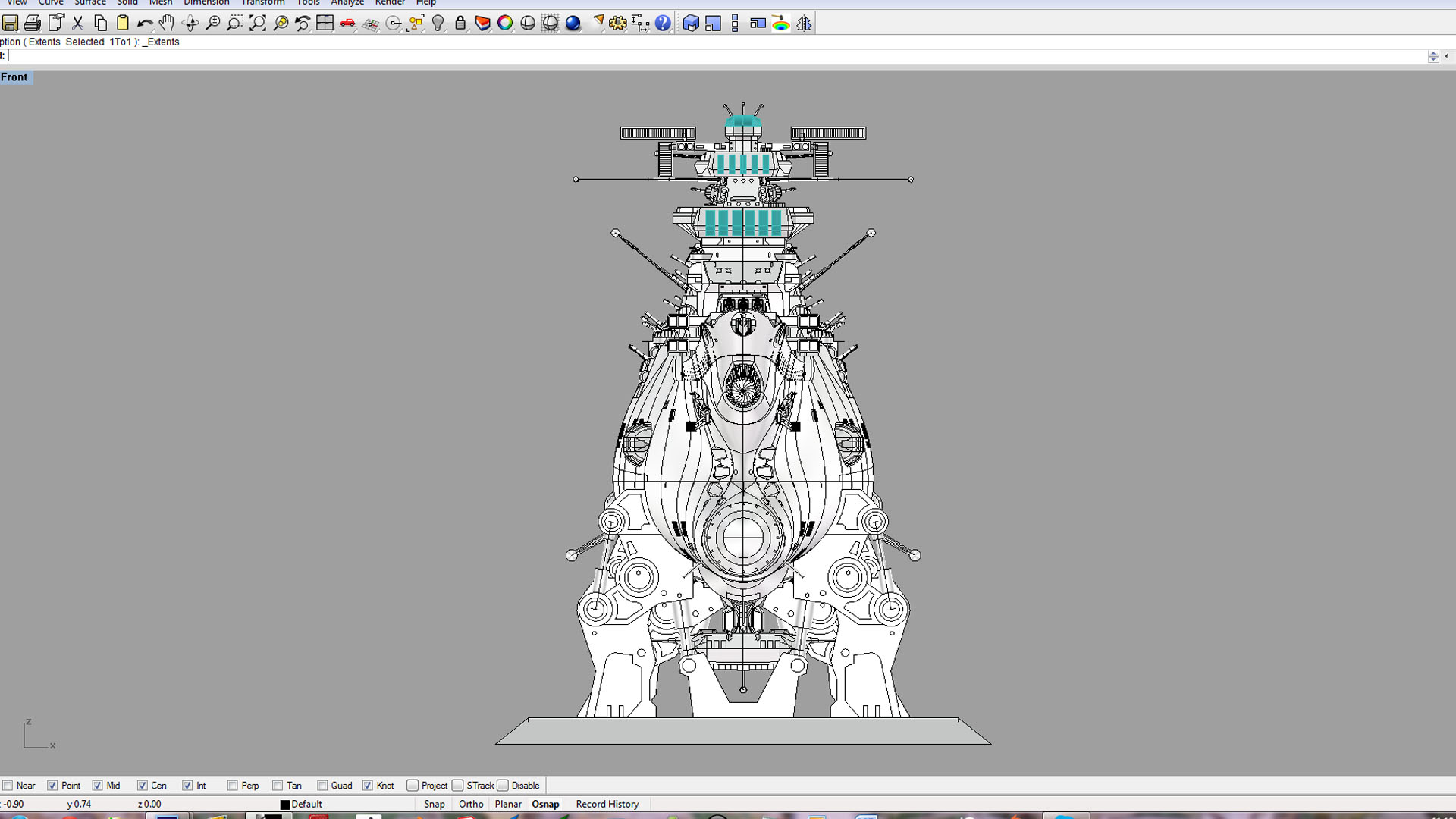Screen dimensions: 1456x819
Task: Click the four-viewports layout icon
Action: point(325,24)
